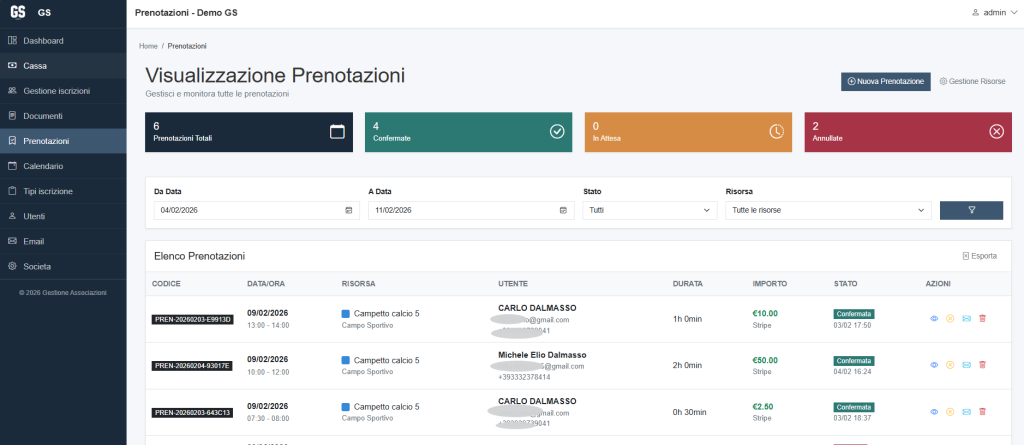
Task: Click Esporta to export bookings
Action: (979, 256)
